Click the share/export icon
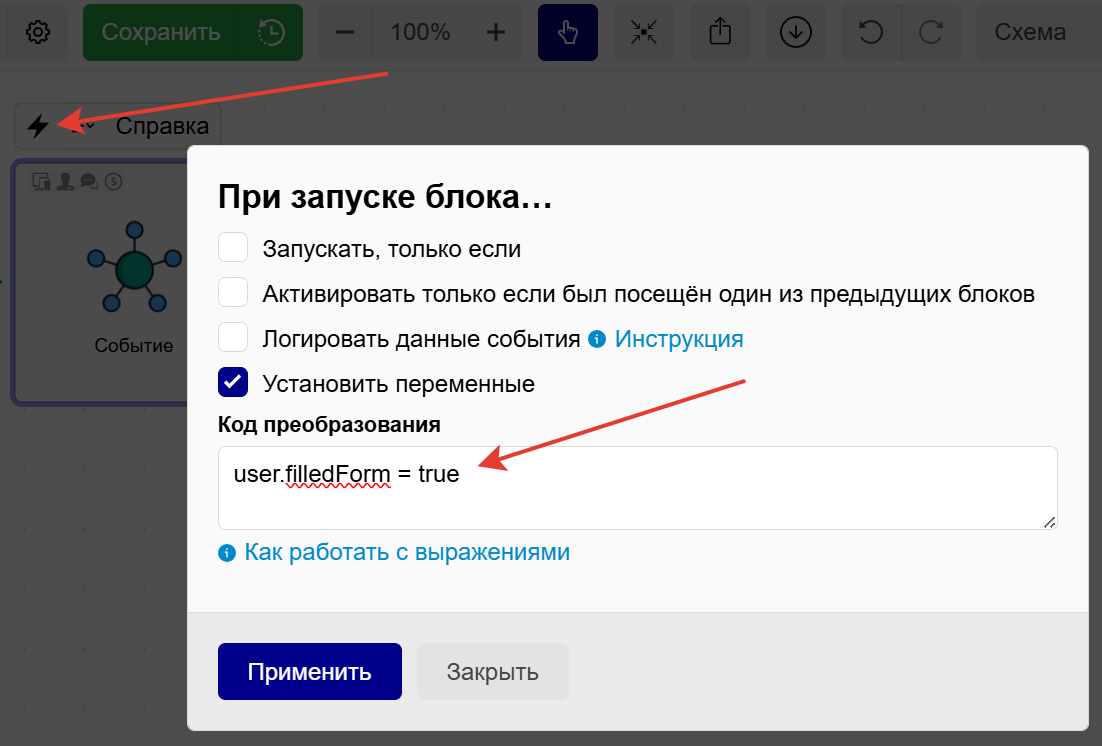Screen dimensions: 1102x746 tap(720, 31)
